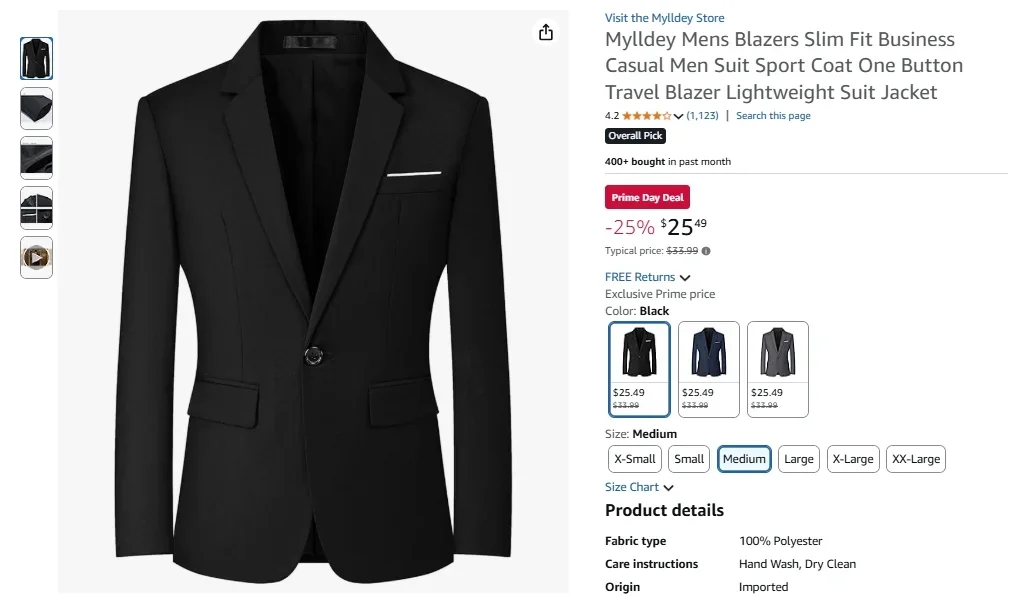Select the Medium size option

[x=743, y=458]
